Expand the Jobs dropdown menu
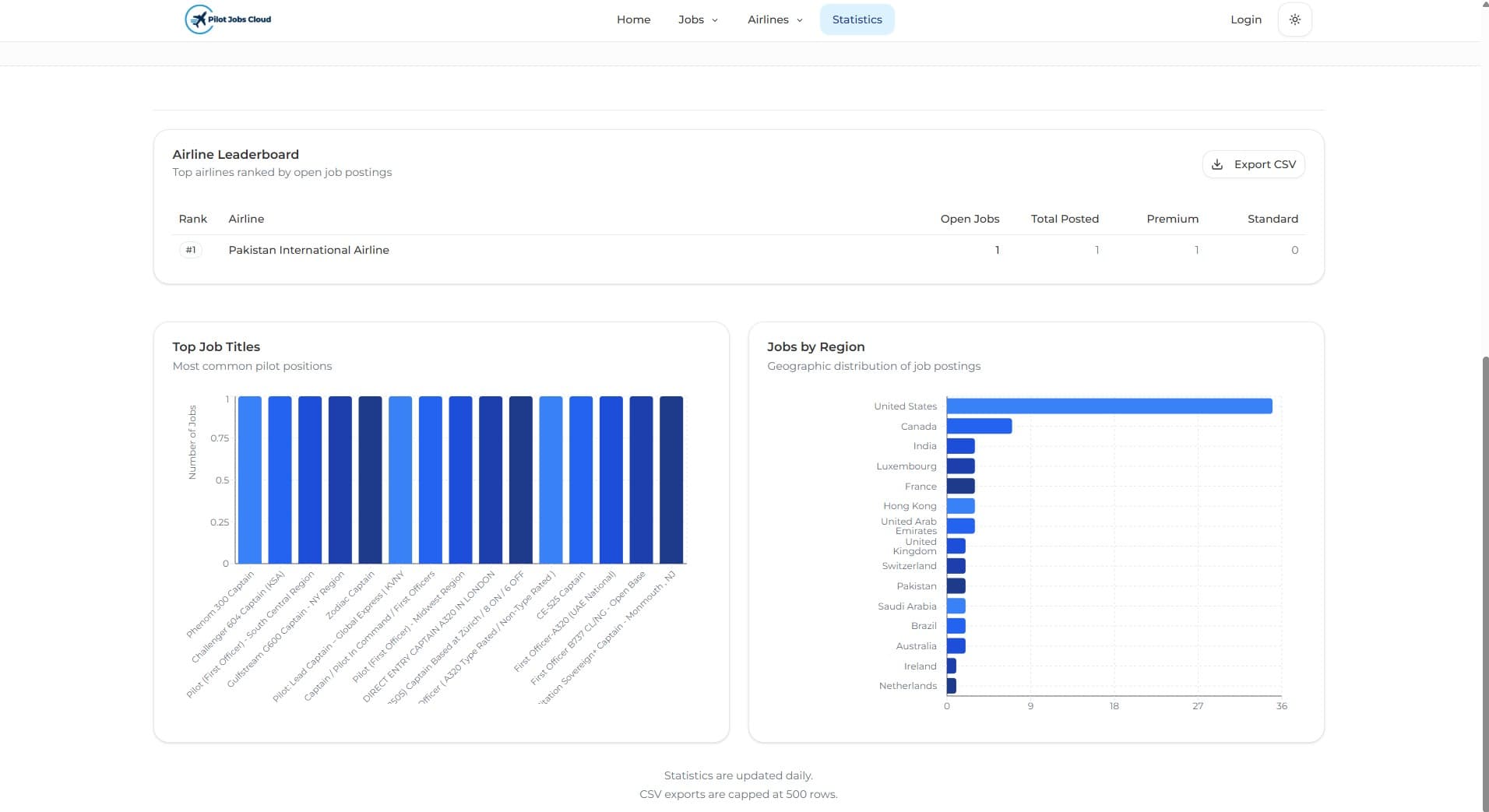The image size is (1489, 812). [x=697, y=19]
